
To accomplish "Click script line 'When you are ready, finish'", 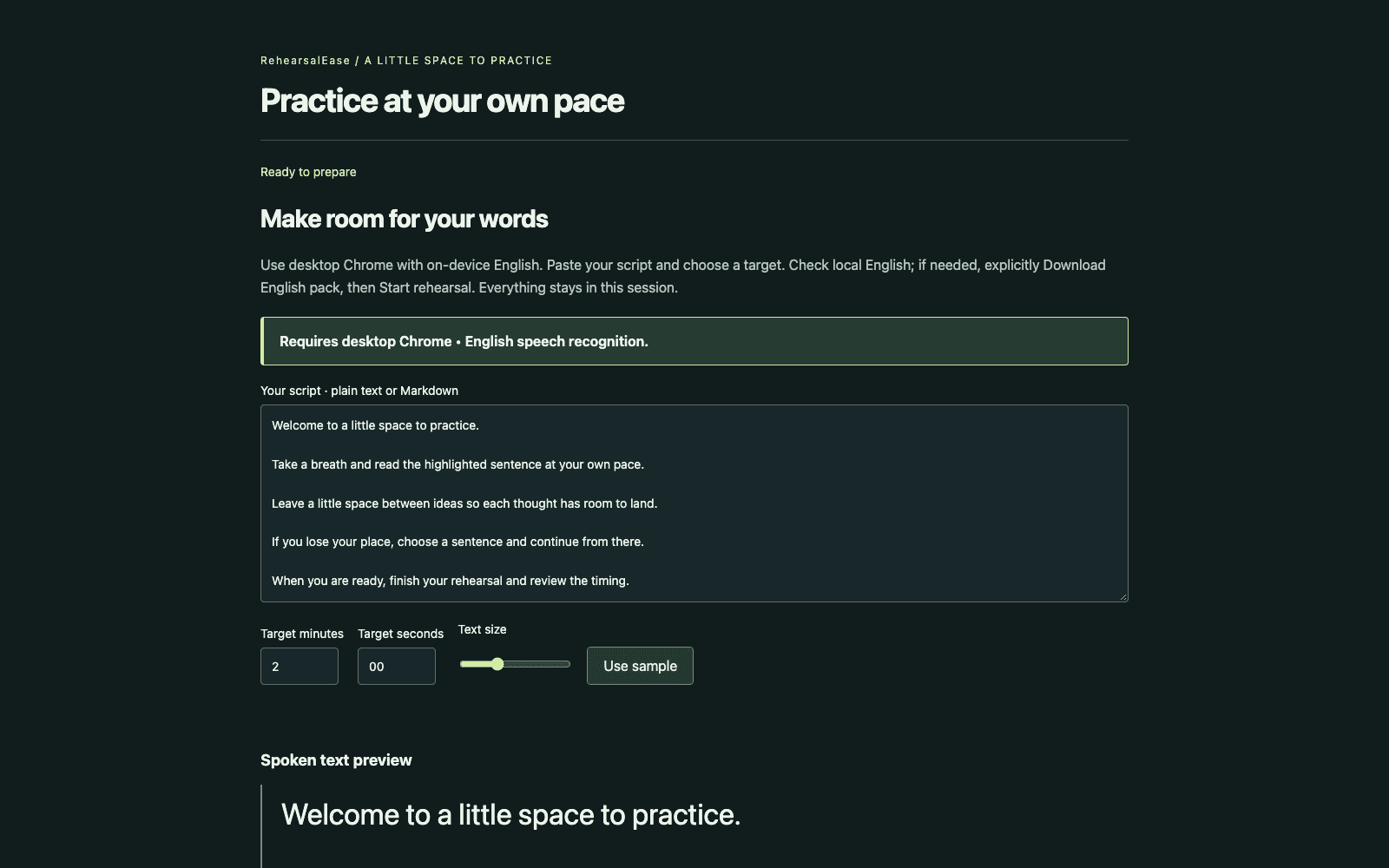I will pos(450,581).
